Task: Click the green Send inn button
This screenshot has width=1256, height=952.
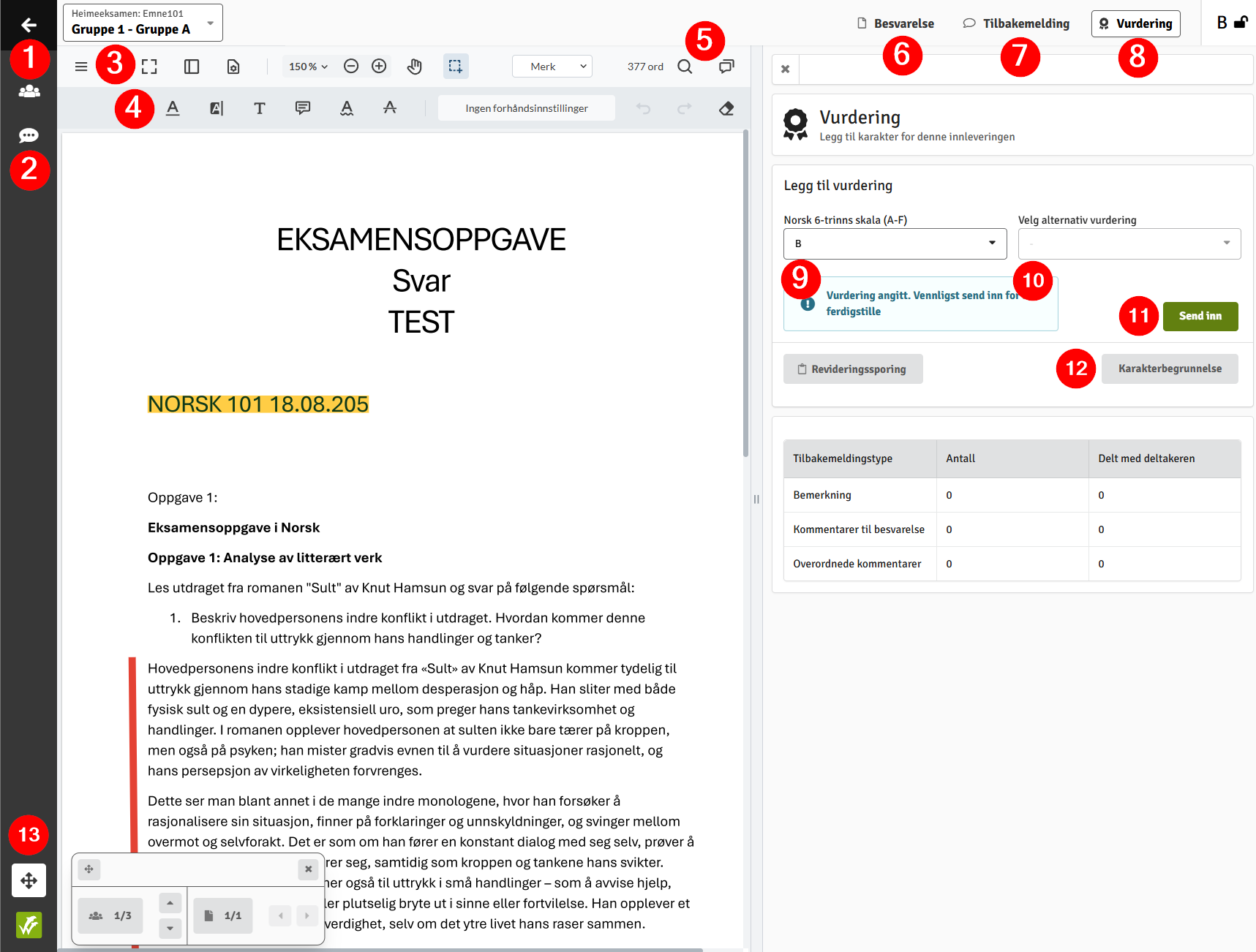Action: (x=1200, y=316)
